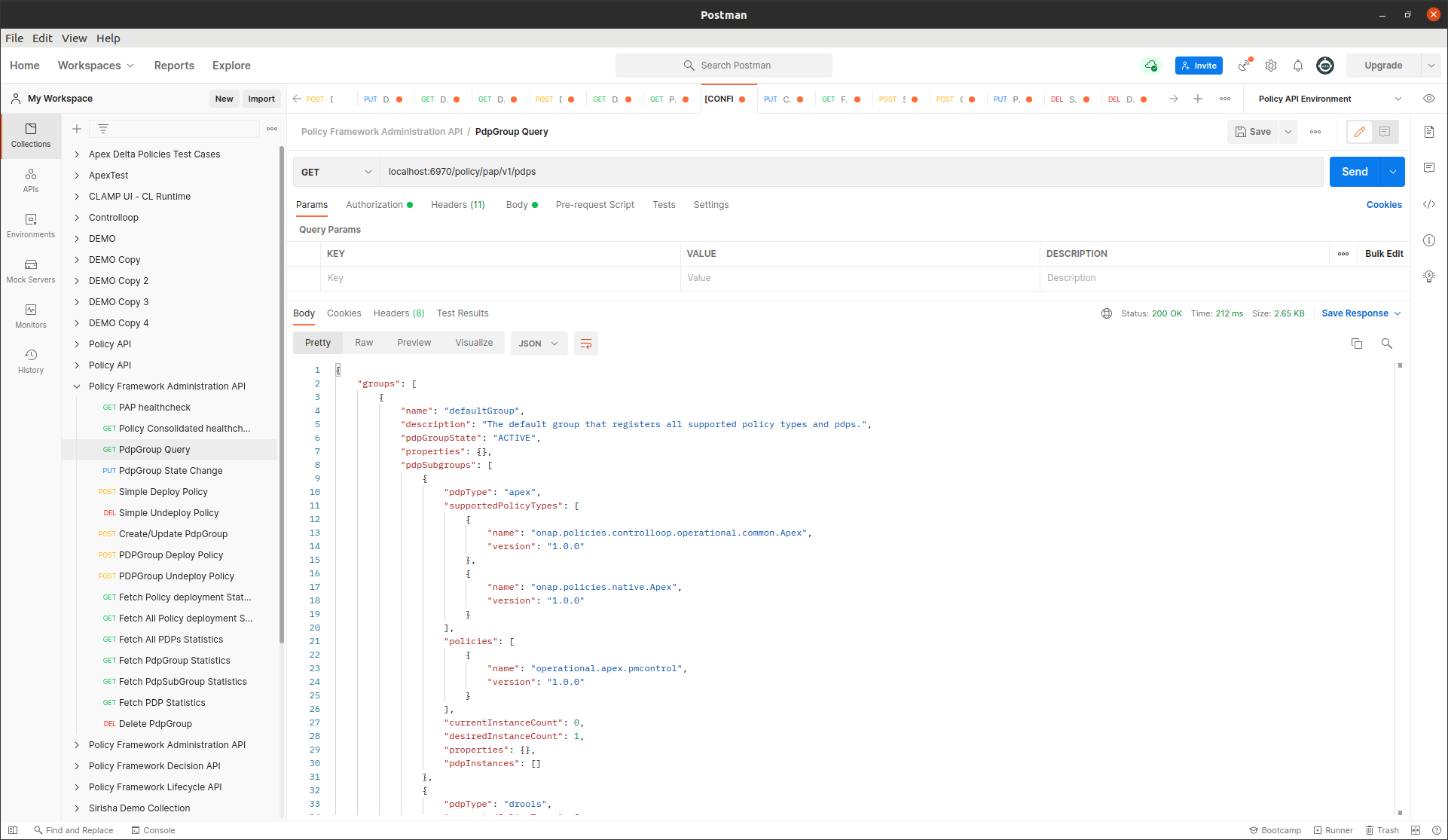This screenshot has height=840, width=1448.
Task: Click the Search Postman box
Action: tap(724, 66)
